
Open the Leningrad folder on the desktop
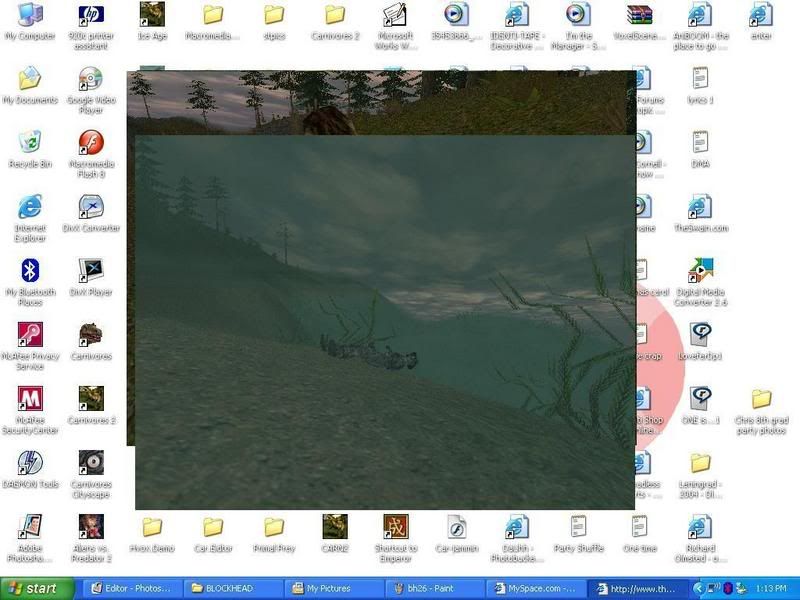pos(700,463)
